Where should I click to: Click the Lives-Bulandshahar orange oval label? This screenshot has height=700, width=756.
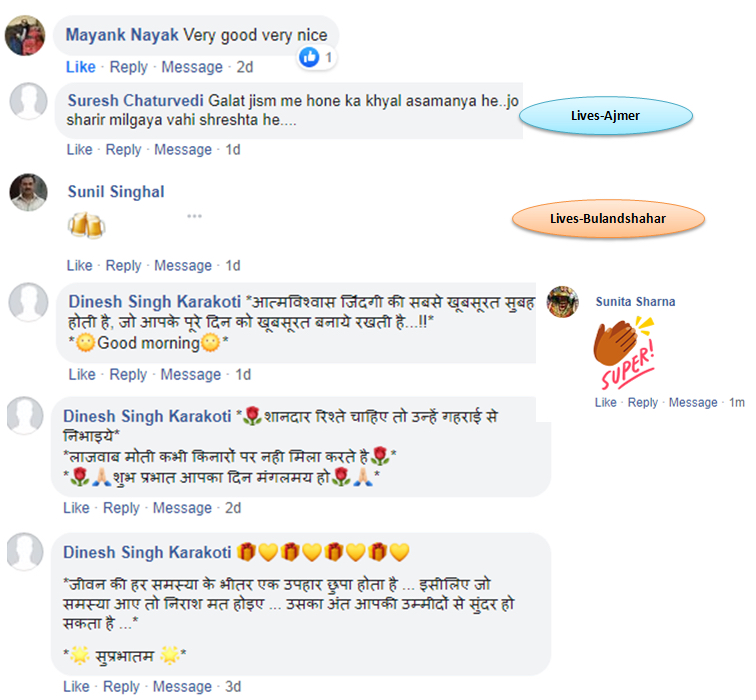coord(608,219)
